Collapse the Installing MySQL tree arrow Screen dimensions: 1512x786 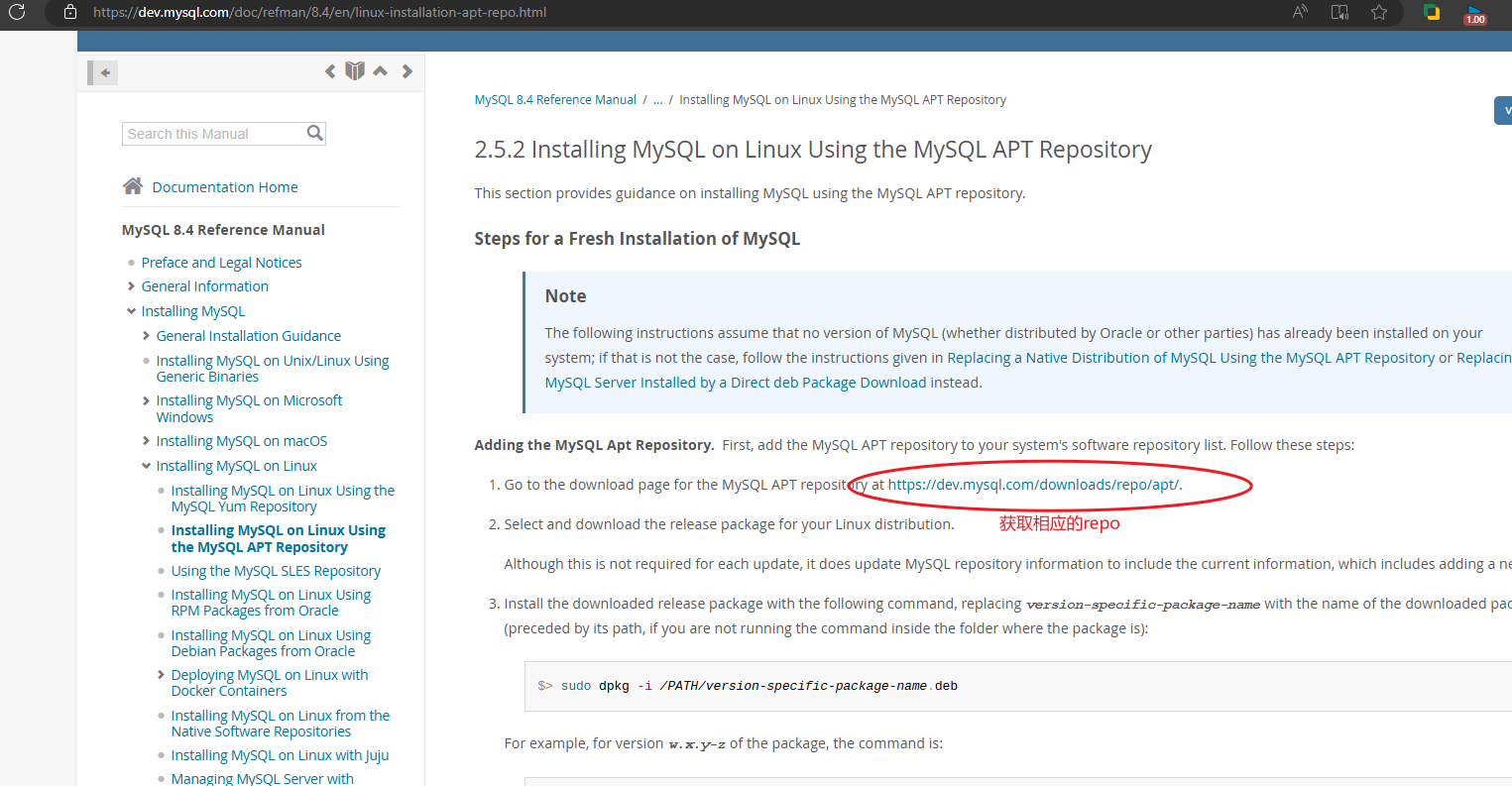(131, 311)
